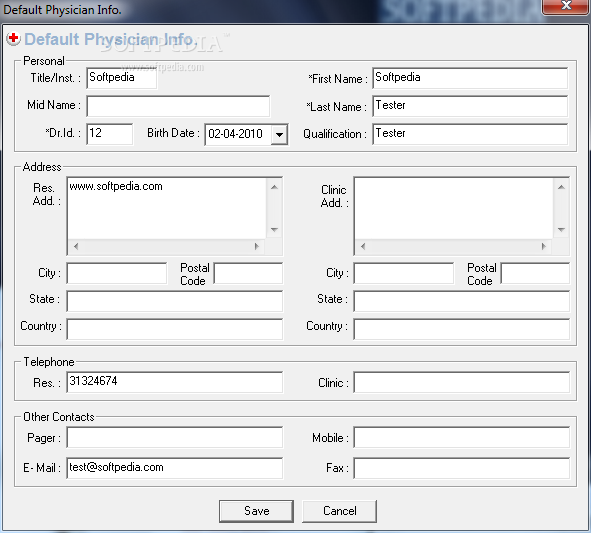This screenshot has width=591, height=533.
Task: Focus the Title/Inst. field
Action: 121,78
